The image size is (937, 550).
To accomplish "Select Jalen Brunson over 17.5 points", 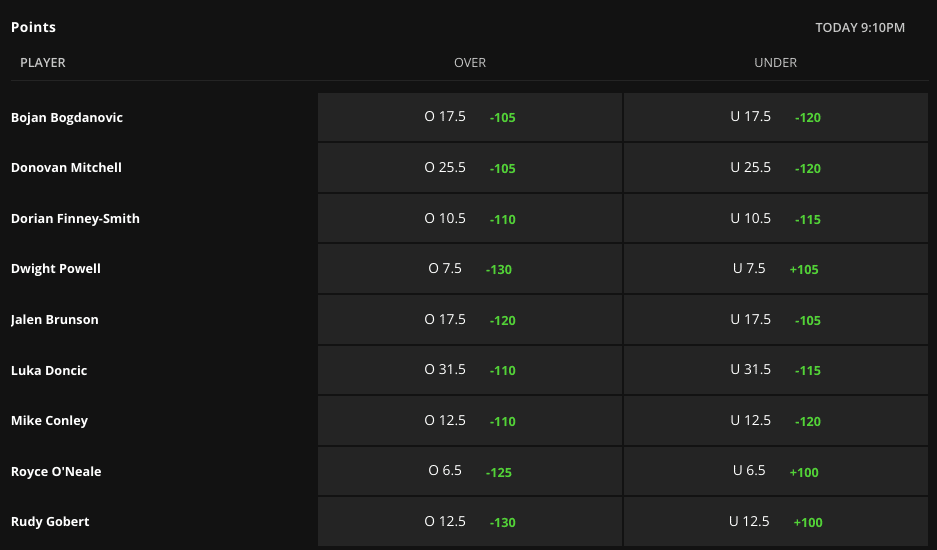I will pyautogui.click(x=470, y=320).
